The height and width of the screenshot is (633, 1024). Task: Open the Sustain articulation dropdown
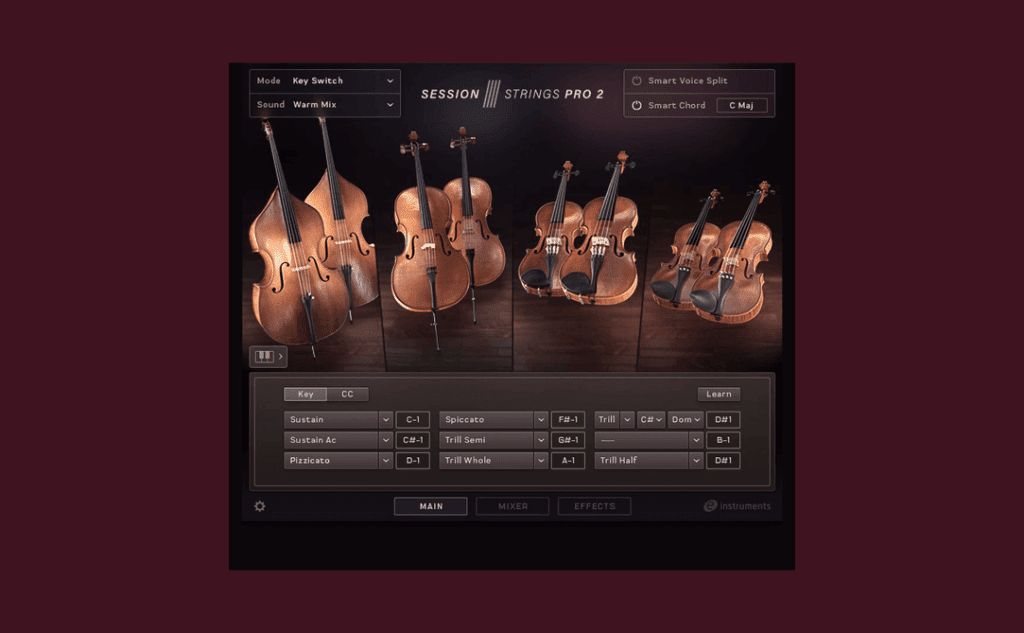pos(338,419)
